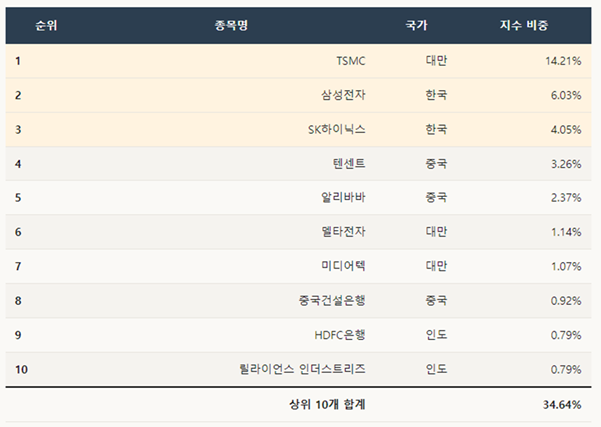The image size is (601, 427).
Task: Click the 대만 country cell in 미디어텍 row
Action: tap(436, 266)
